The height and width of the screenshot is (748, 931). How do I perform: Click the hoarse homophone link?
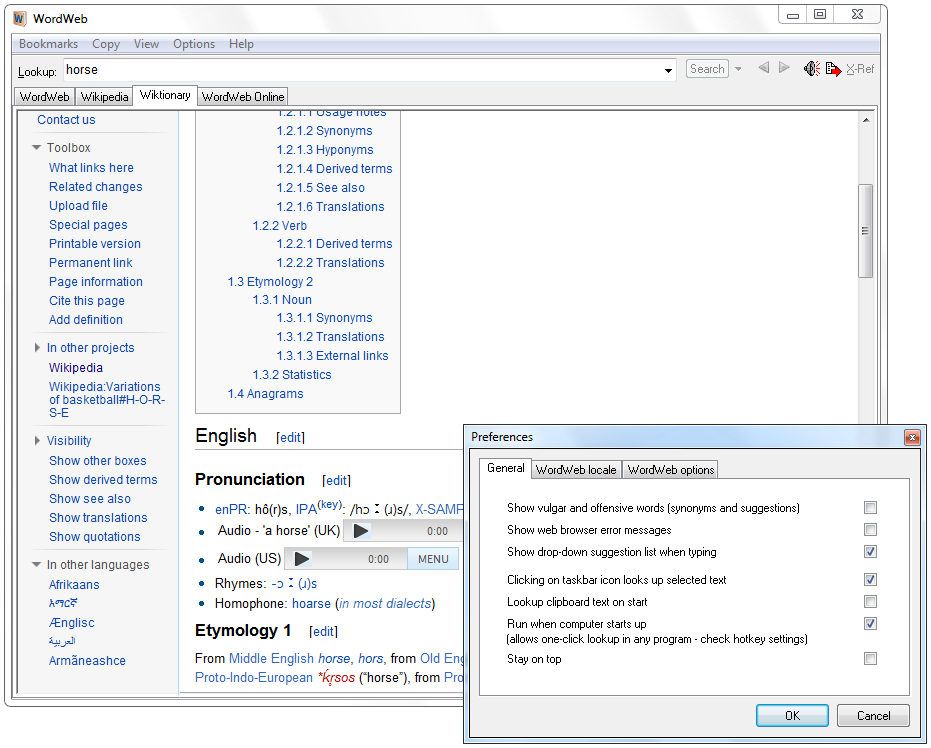311,604
